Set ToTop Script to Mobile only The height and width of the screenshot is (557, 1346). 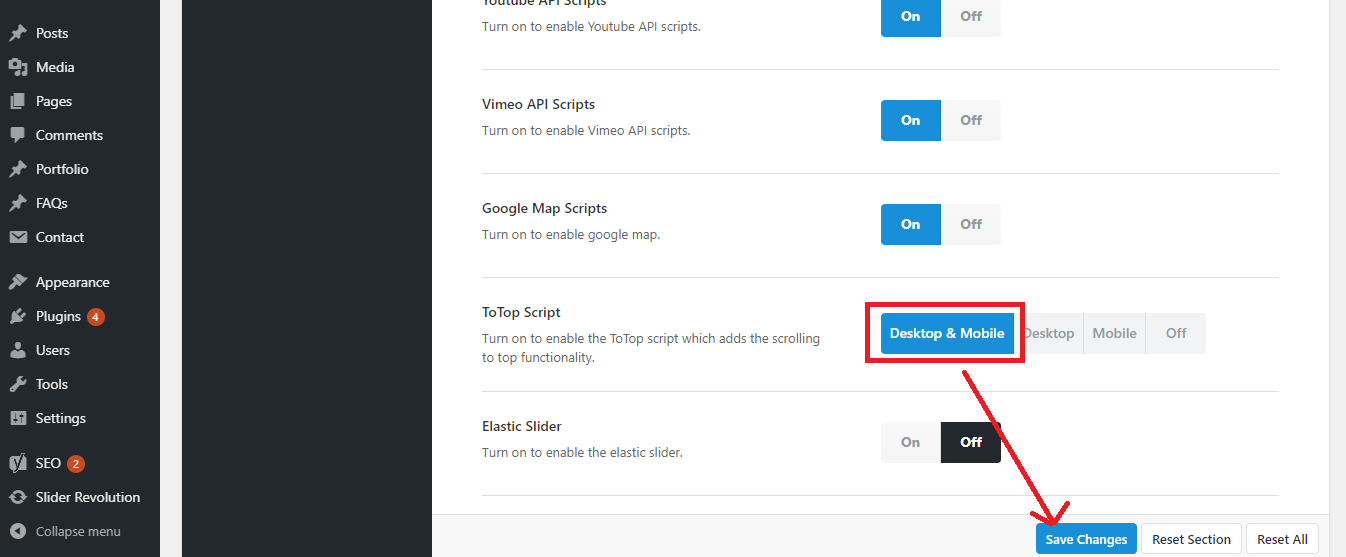[x=1114, y=333]
